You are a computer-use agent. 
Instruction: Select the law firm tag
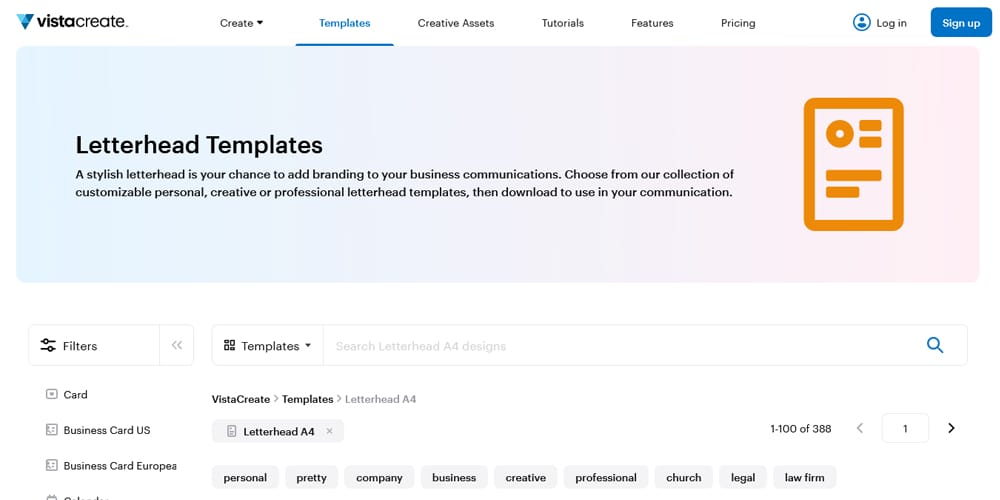pyautogui.click(x=804, y=477)
